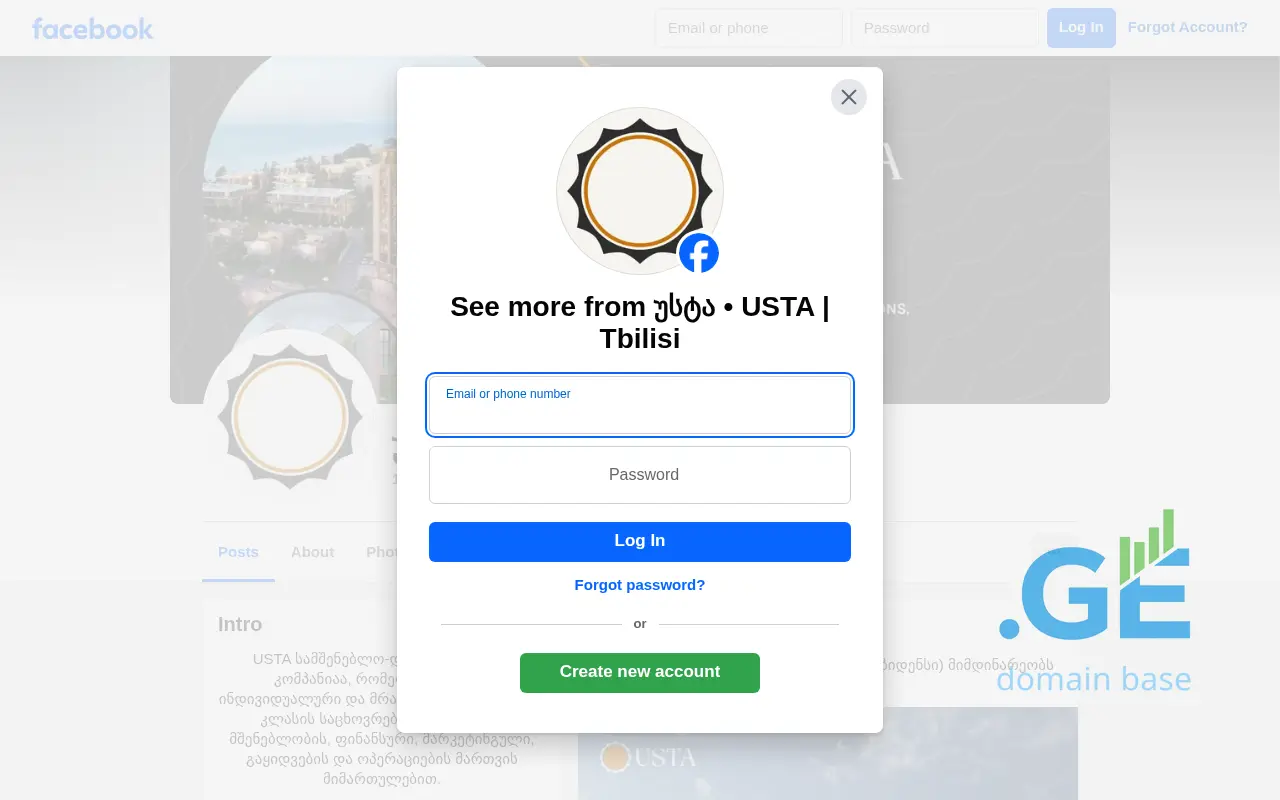Open the Forgot Account? link in the header
Image resolution: width=1280 pixels, height=800 pixels.
click(1188, 27)
